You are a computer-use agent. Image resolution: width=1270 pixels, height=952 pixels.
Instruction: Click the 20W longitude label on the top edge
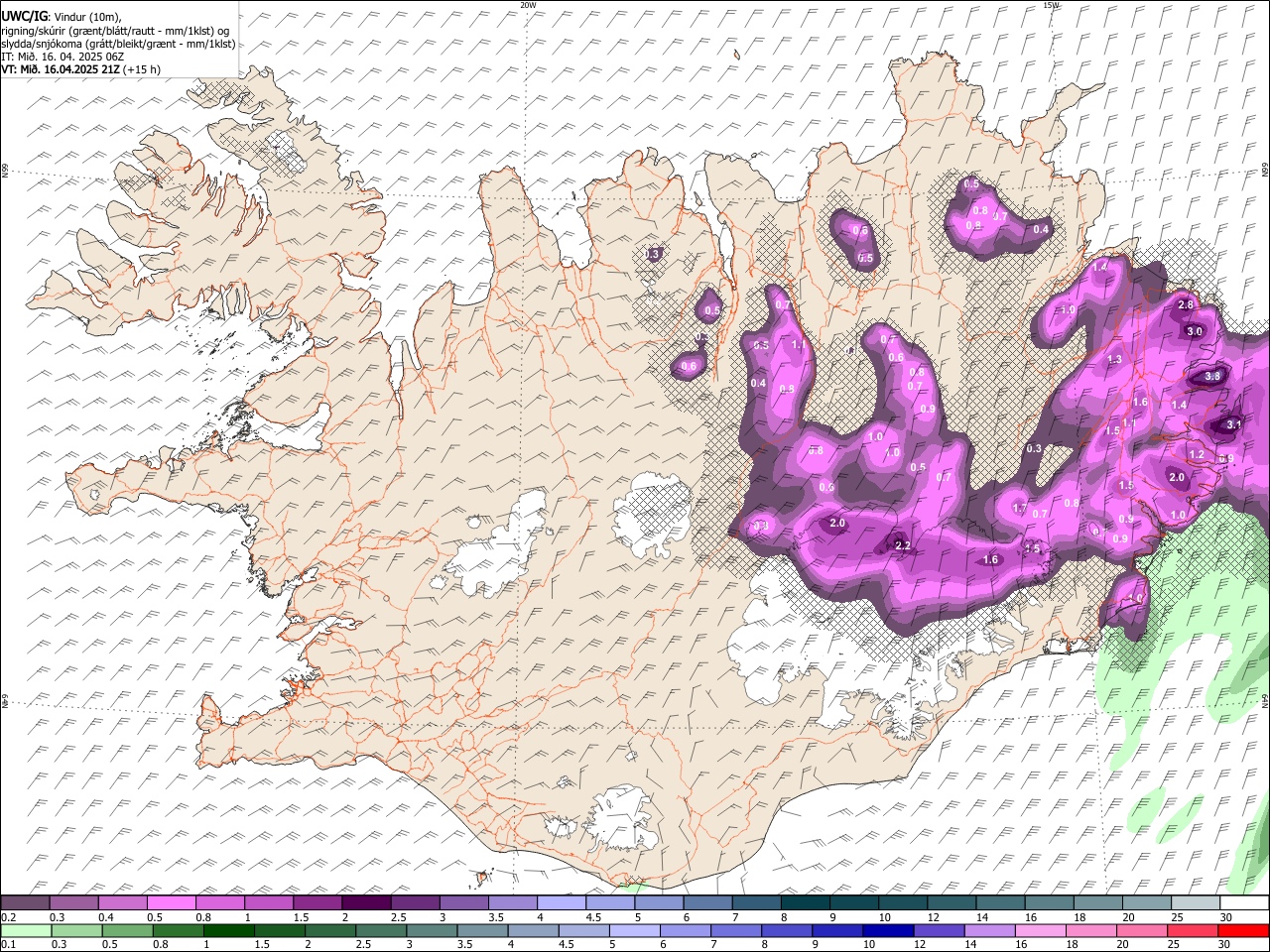[528, 5]
